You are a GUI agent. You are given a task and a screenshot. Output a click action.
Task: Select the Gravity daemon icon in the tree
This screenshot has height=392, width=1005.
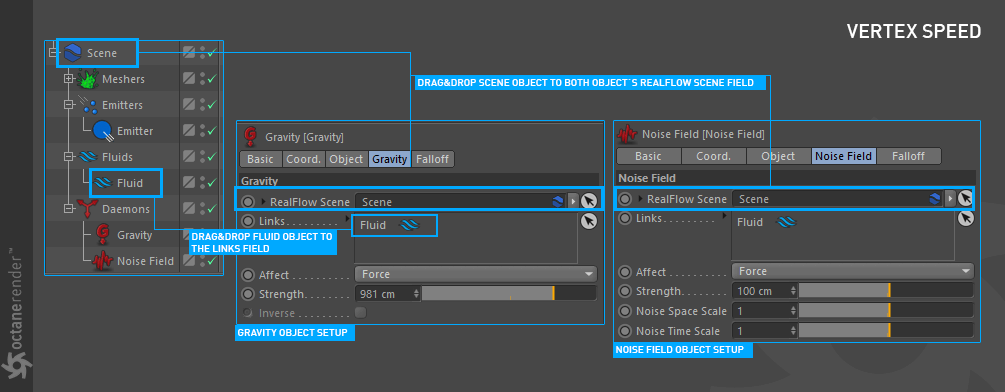pos(102,234)
